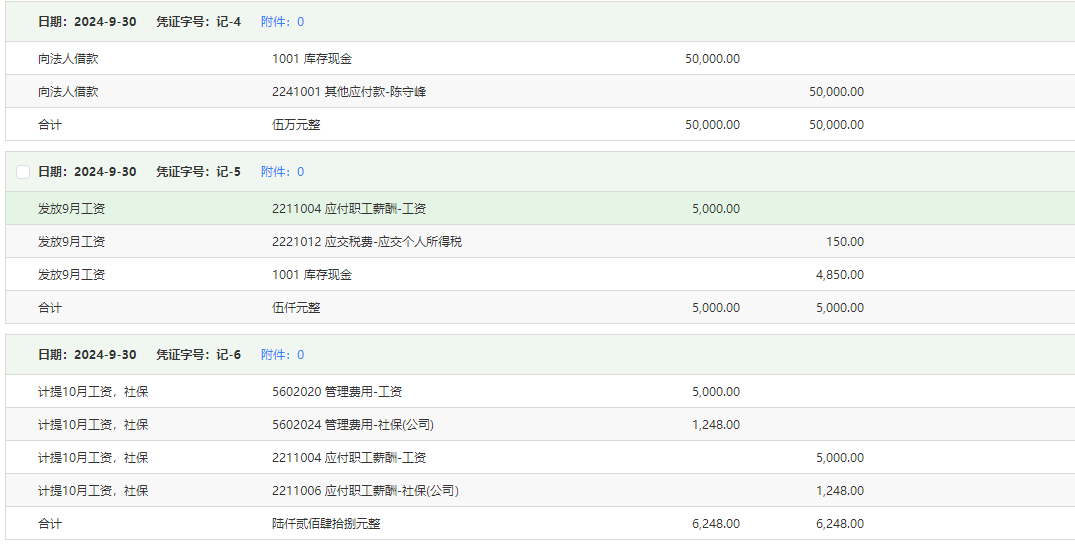Click the voucher 记-4 header bar
The image size is (1075, 554).
540,21
